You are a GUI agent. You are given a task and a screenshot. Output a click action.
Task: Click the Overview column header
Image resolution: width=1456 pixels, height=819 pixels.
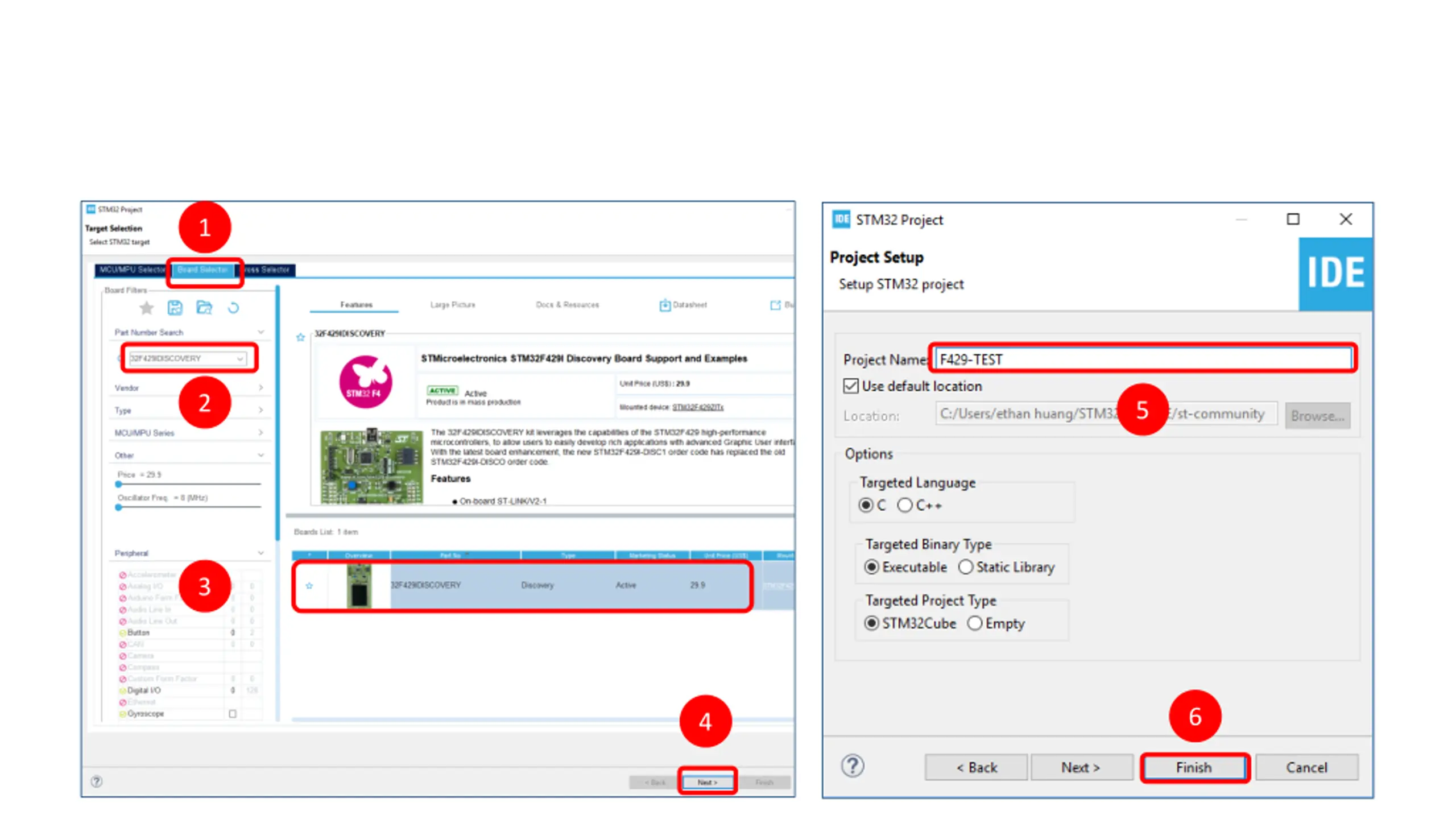coord(358,555)
